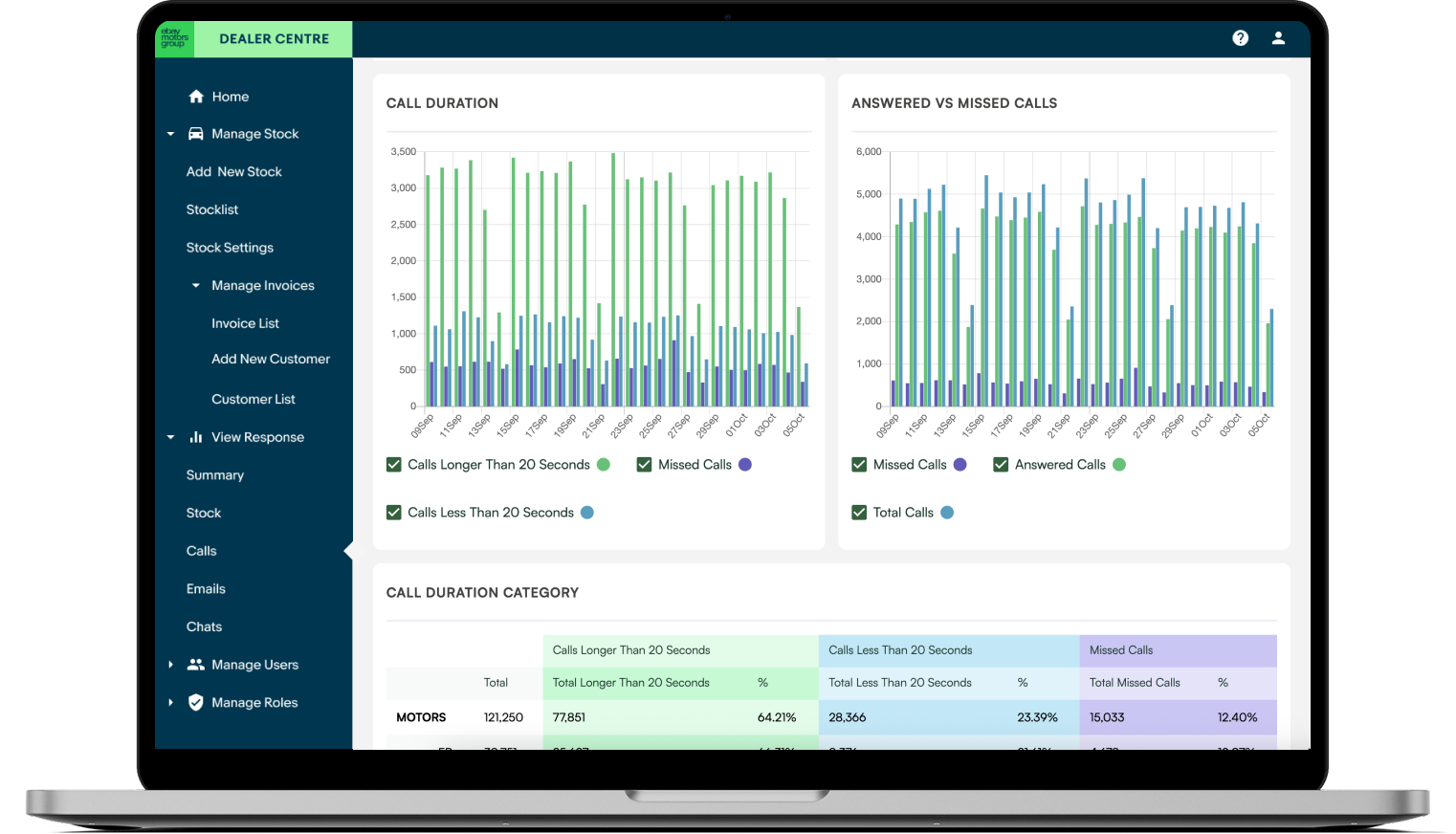Click the Manage Roles shield icon
The image size is (1456, 834).
[x=195, y=703]
